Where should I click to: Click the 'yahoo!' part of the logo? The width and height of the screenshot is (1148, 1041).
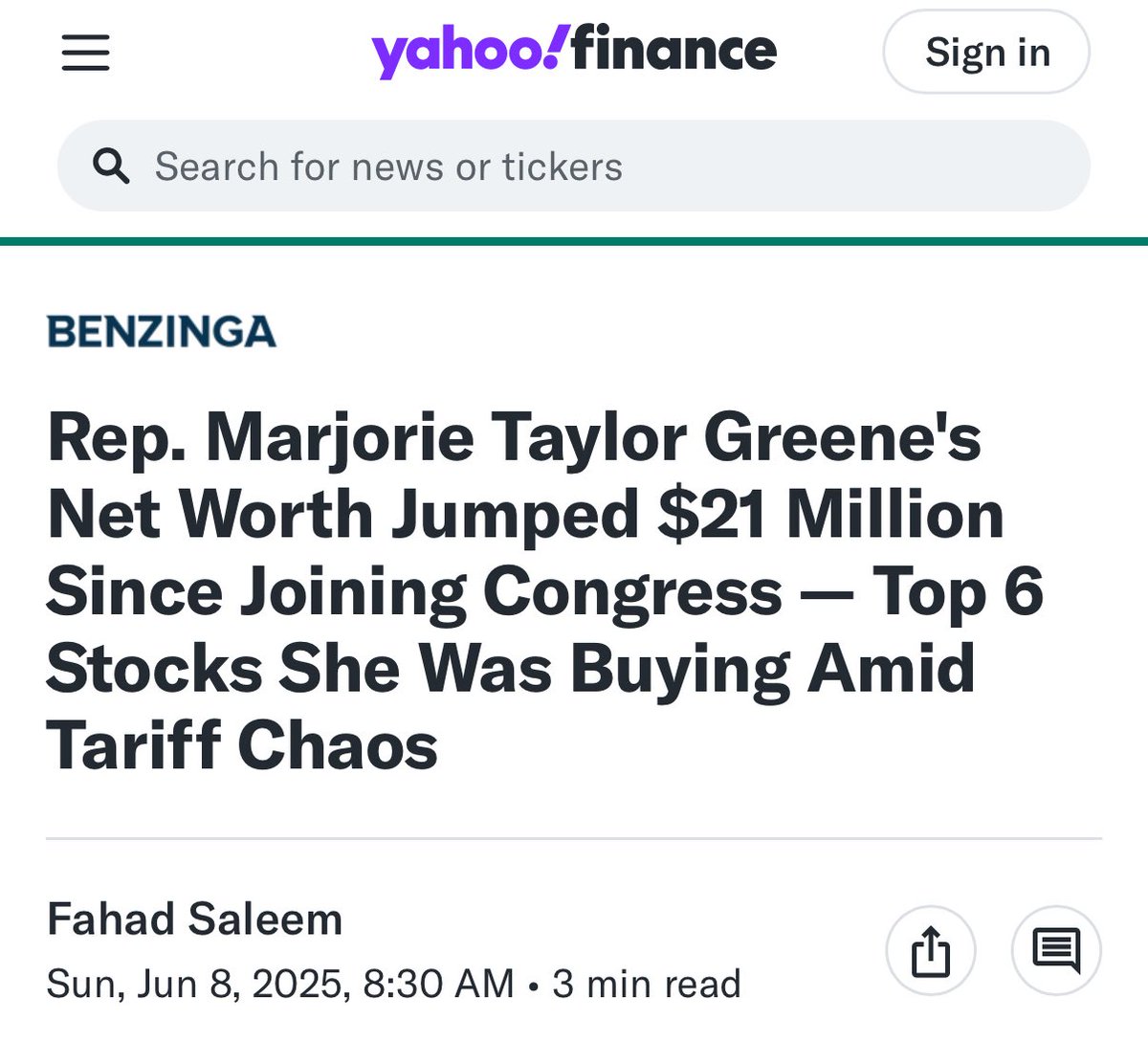pyautogui.click(x=469, y=52)
